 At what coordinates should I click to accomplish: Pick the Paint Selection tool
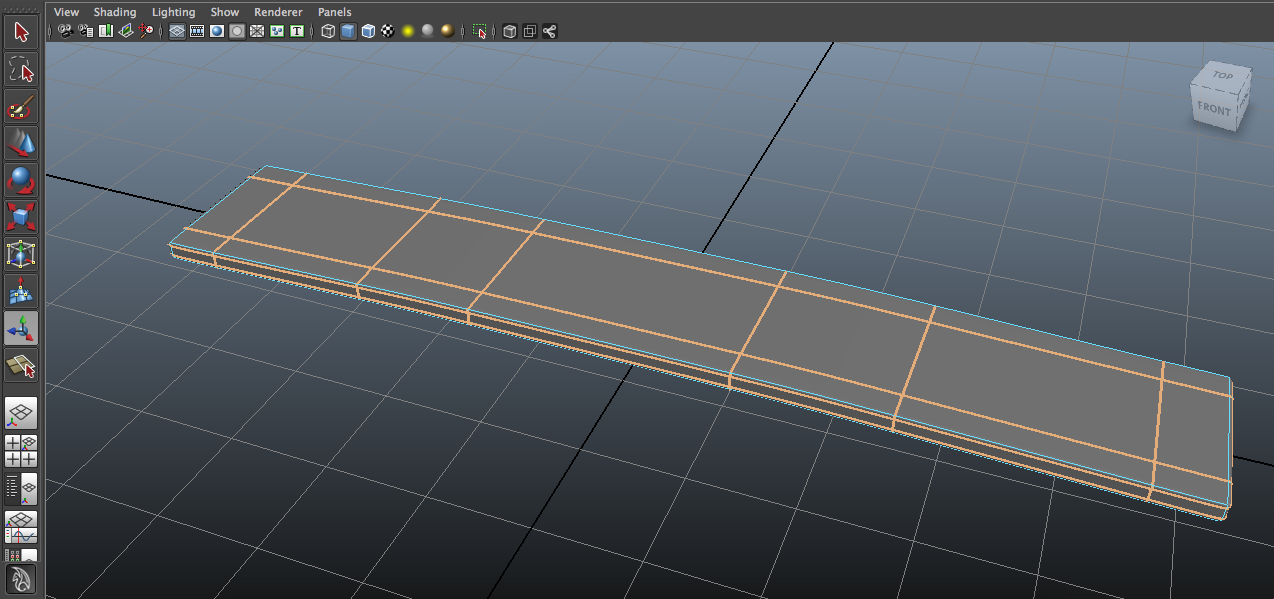22,107
